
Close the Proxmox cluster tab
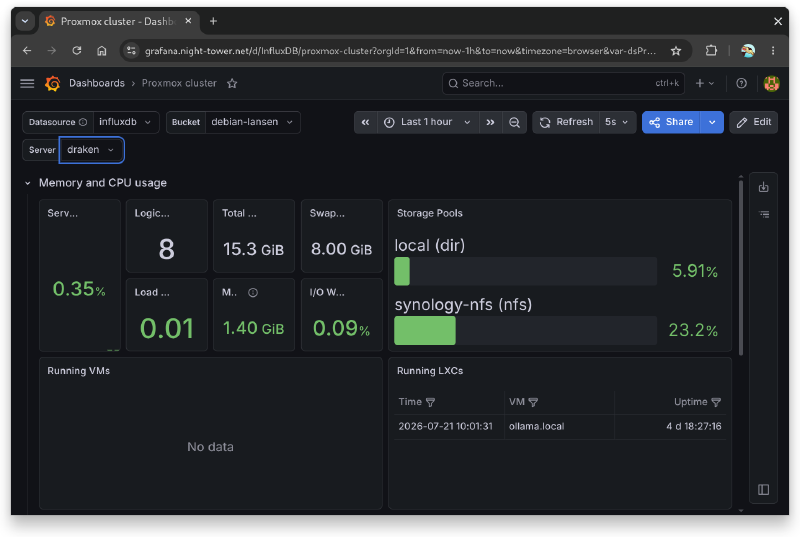pyautogui.click(x=188, y=21)
